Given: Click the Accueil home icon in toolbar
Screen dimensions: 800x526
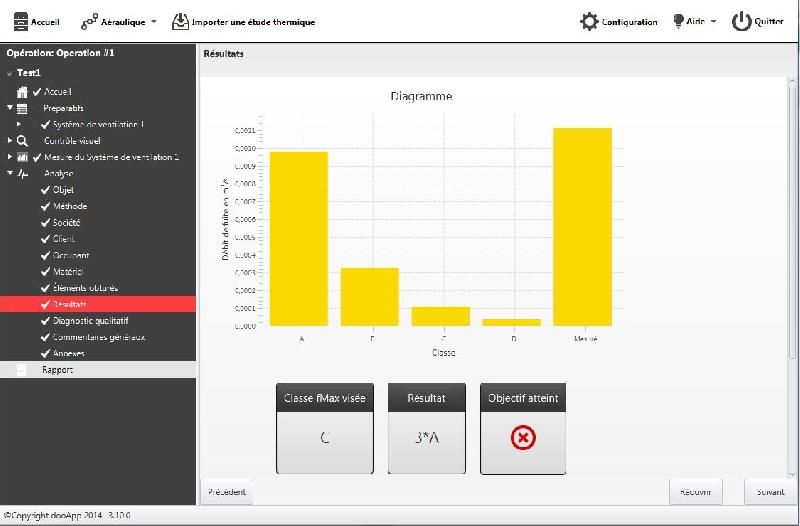Looking at the screenshot, I should click(x=20, y=22).
